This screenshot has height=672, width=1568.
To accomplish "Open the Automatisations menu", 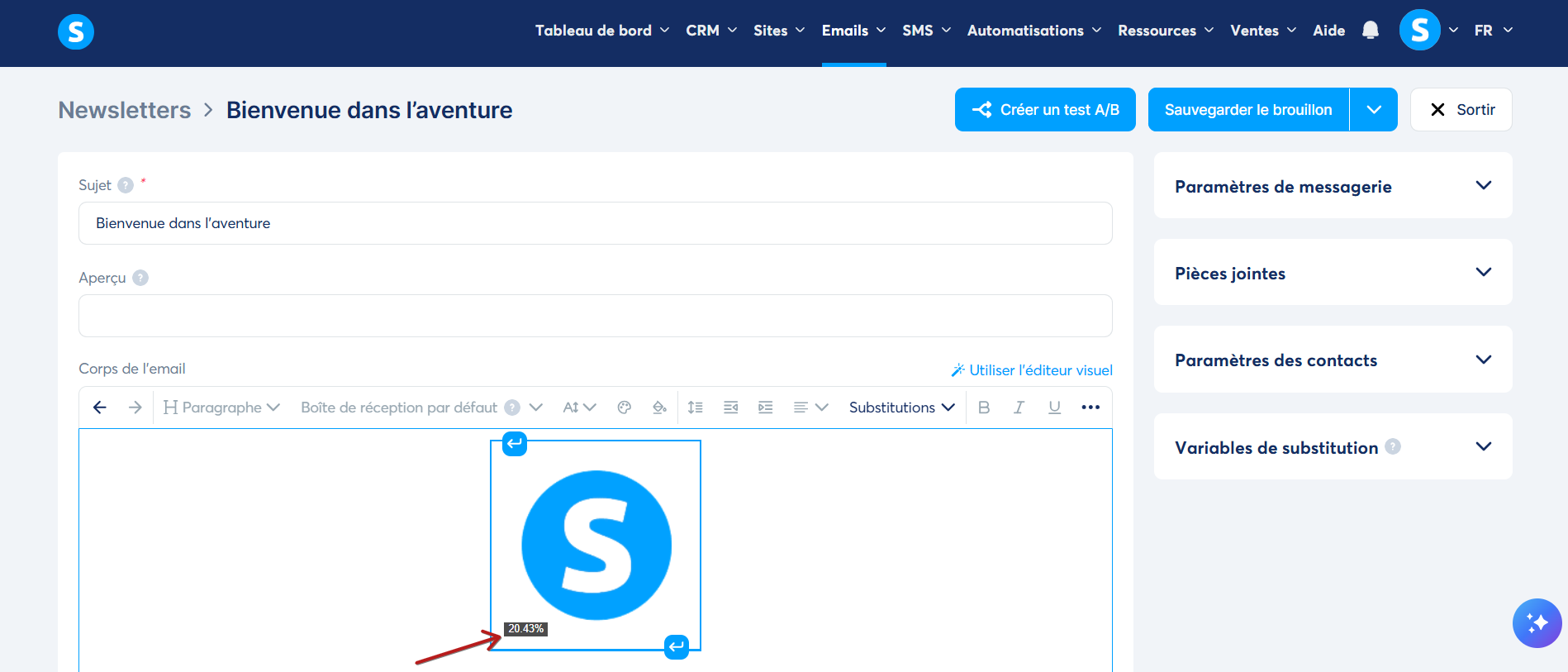I will pyautogui.click(x=1034, y=31).
